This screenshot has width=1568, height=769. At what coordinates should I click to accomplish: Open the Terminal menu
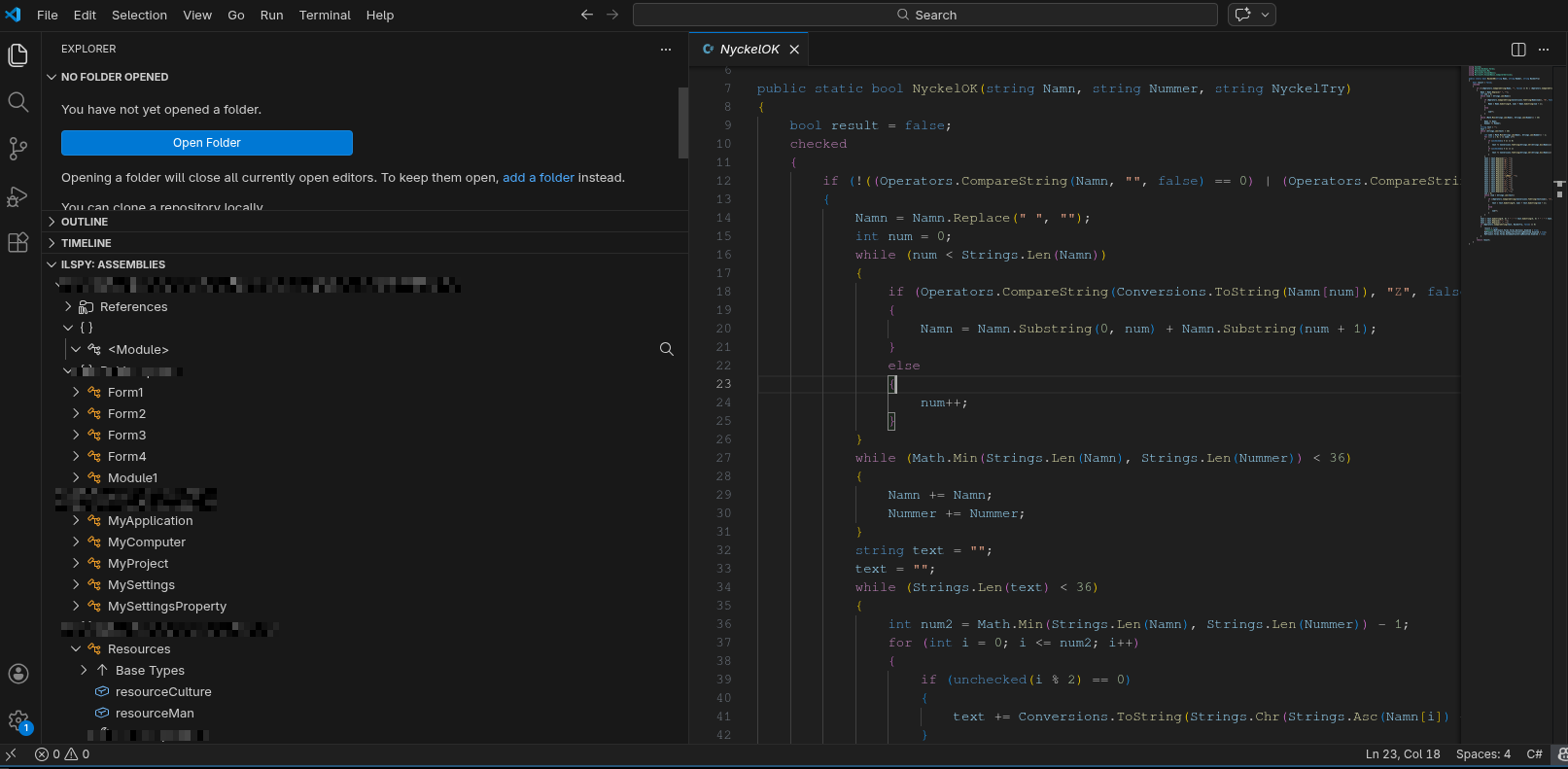tap(324, 15)
